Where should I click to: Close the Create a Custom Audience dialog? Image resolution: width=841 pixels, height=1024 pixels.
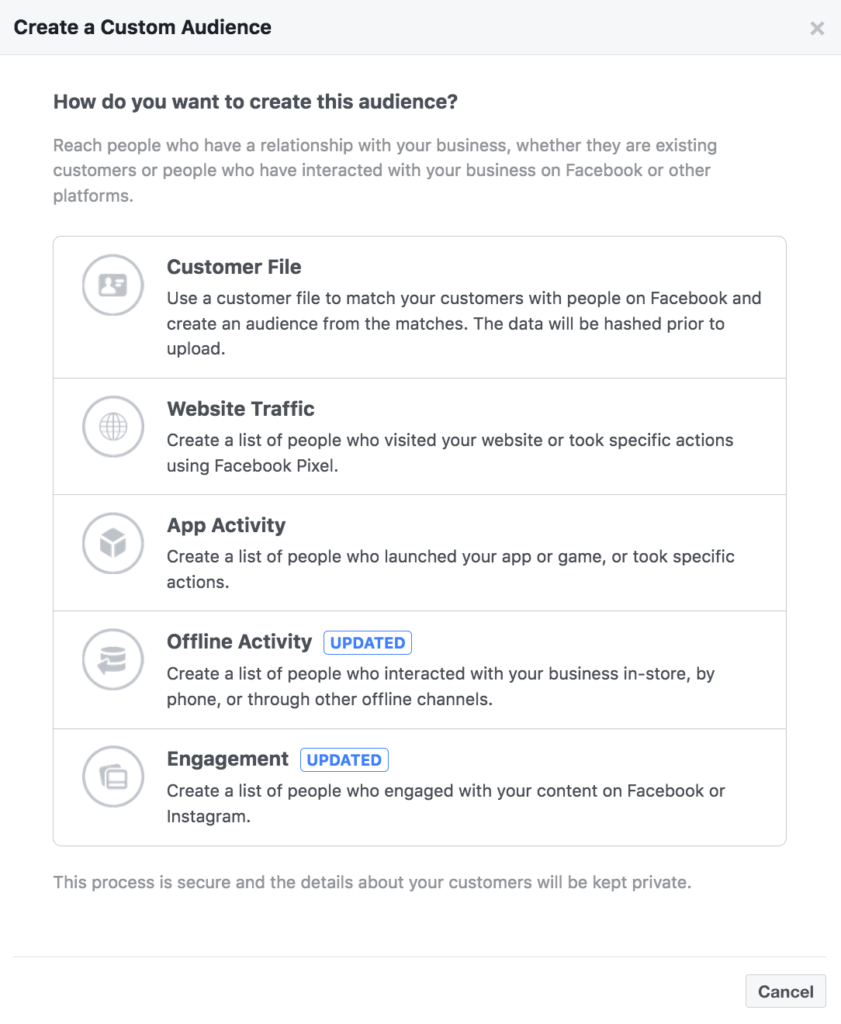point(817,28)
